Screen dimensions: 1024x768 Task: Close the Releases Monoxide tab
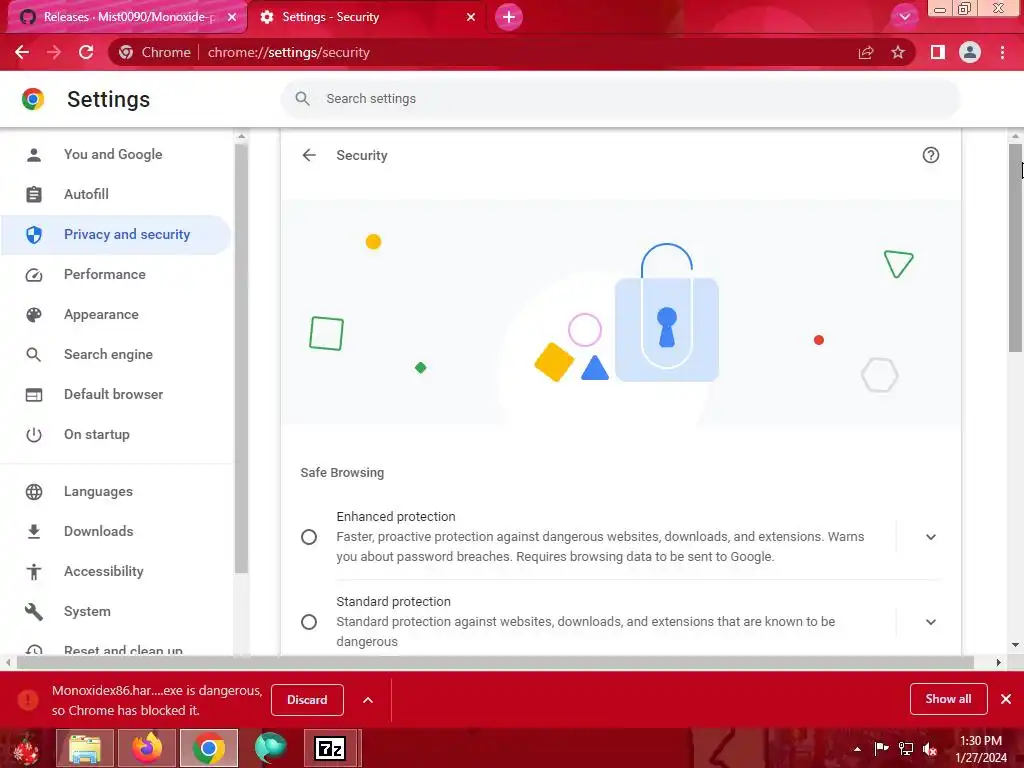pos(232,17)
